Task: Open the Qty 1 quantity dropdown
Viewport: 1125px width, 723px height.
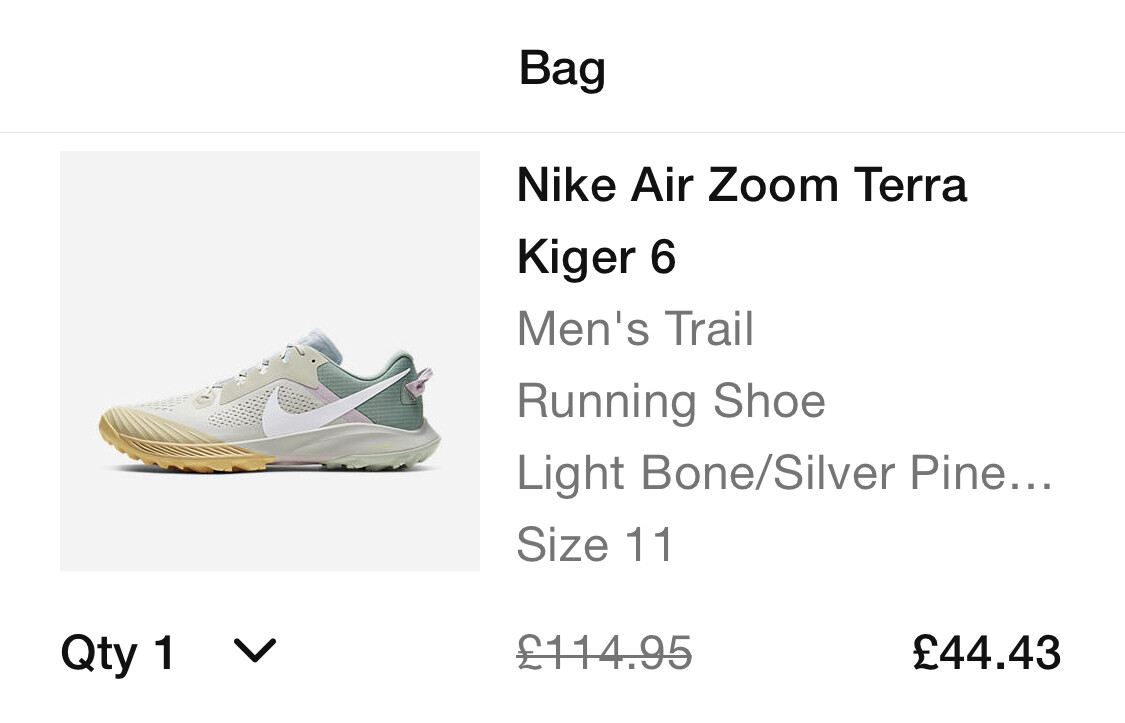Action: point(118,653)
